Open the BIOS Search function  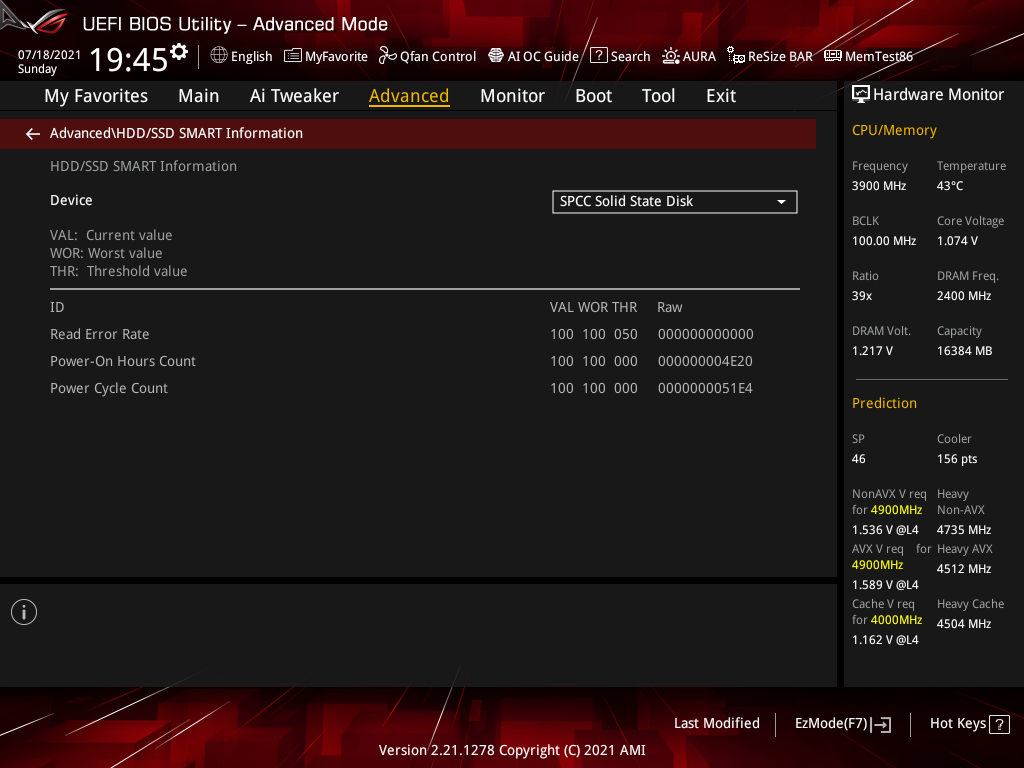tap(620, 56)
